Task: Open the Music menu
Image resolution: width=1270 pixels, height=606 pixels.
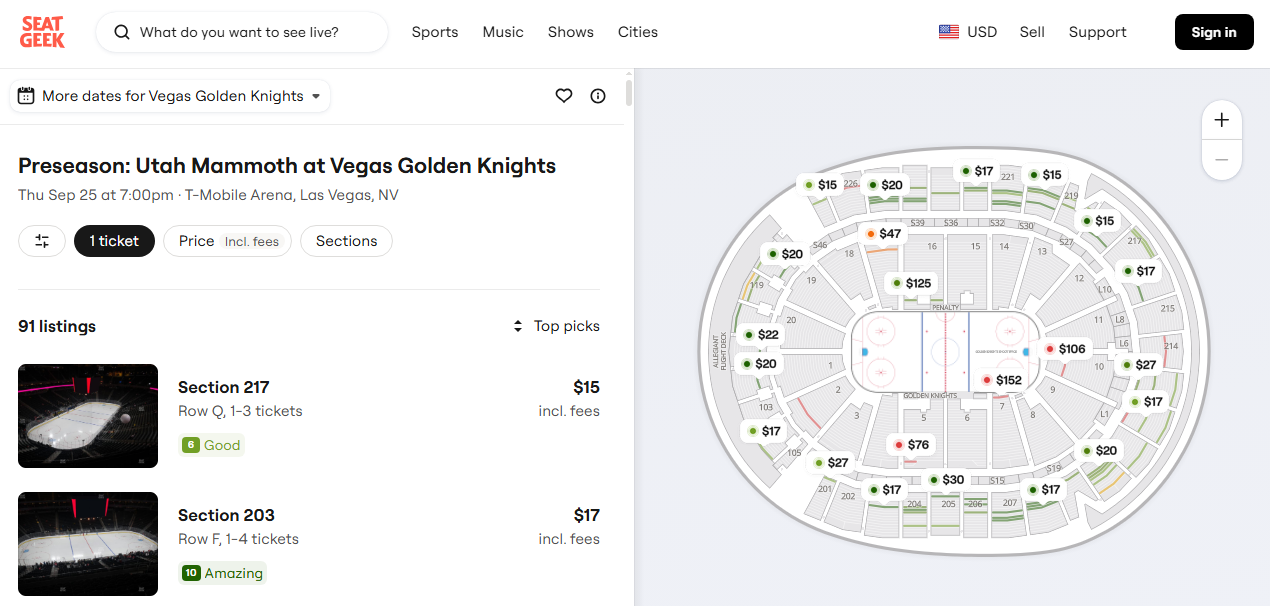Action: [503, 32]
